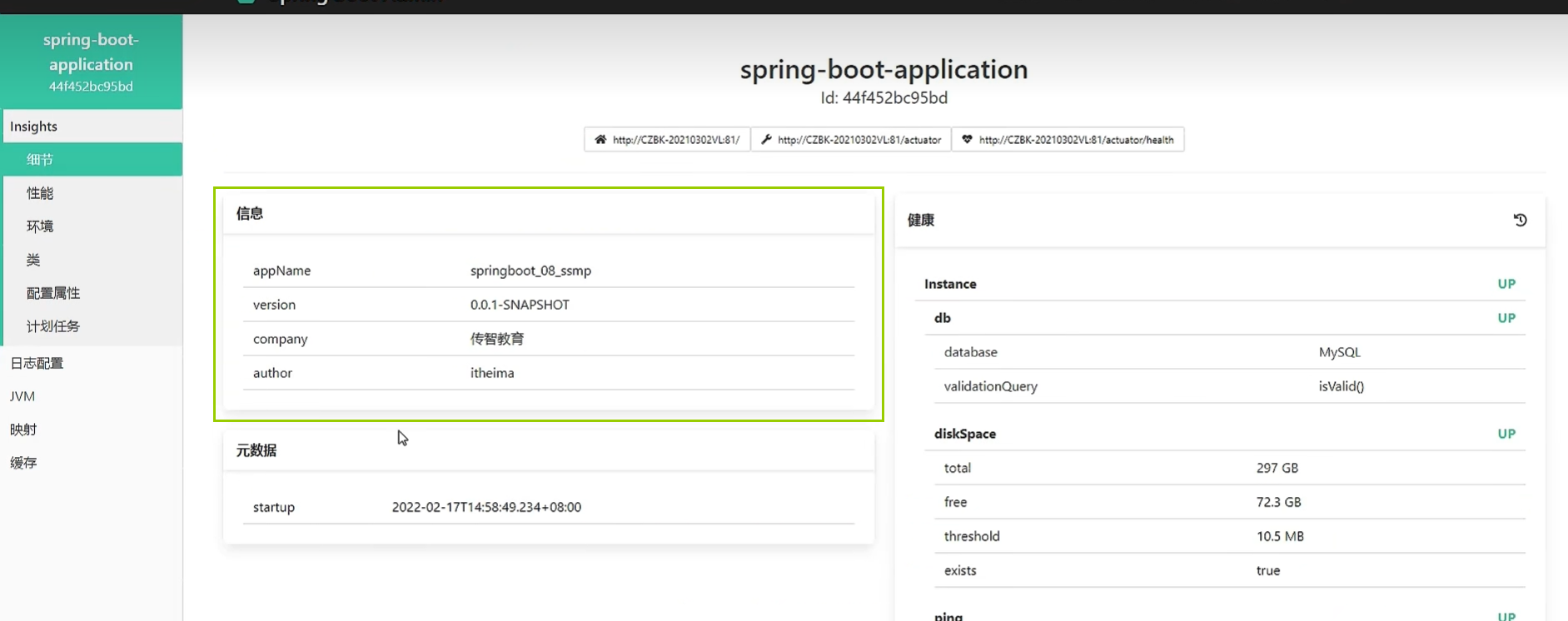Select 配置属性 in sidebar
Screen dimensions: 1568x621
pyautogui.click(x=53, y=293)
